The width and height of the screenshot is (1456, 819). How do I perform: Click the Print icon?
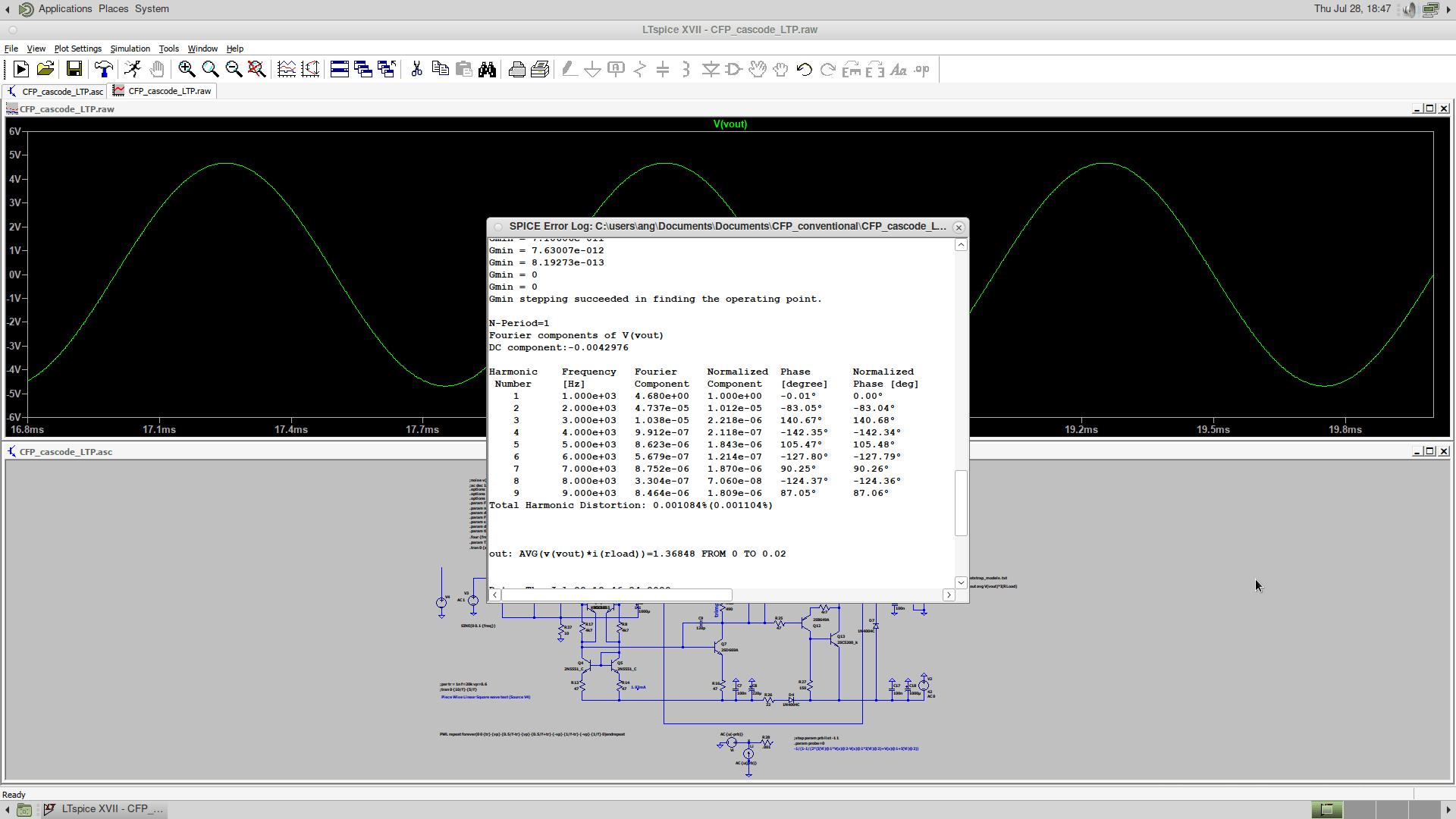coord(517,70)
